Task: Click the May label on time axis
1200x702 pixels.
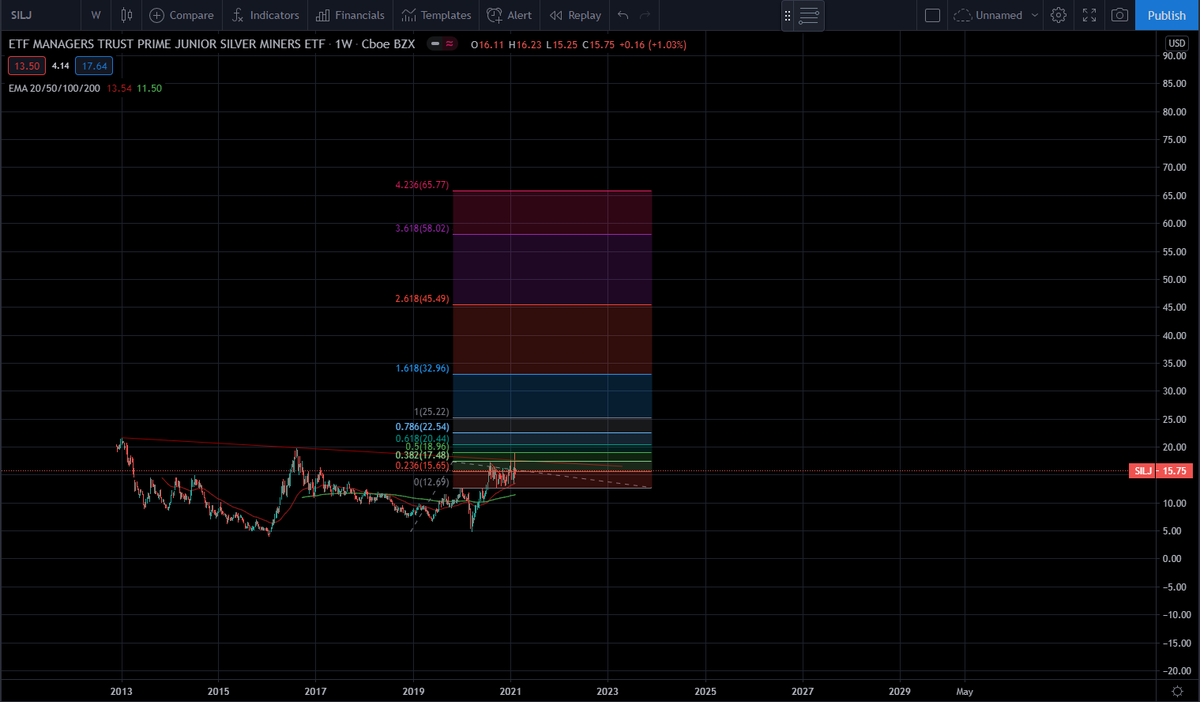Action: [x=964, y=691]
